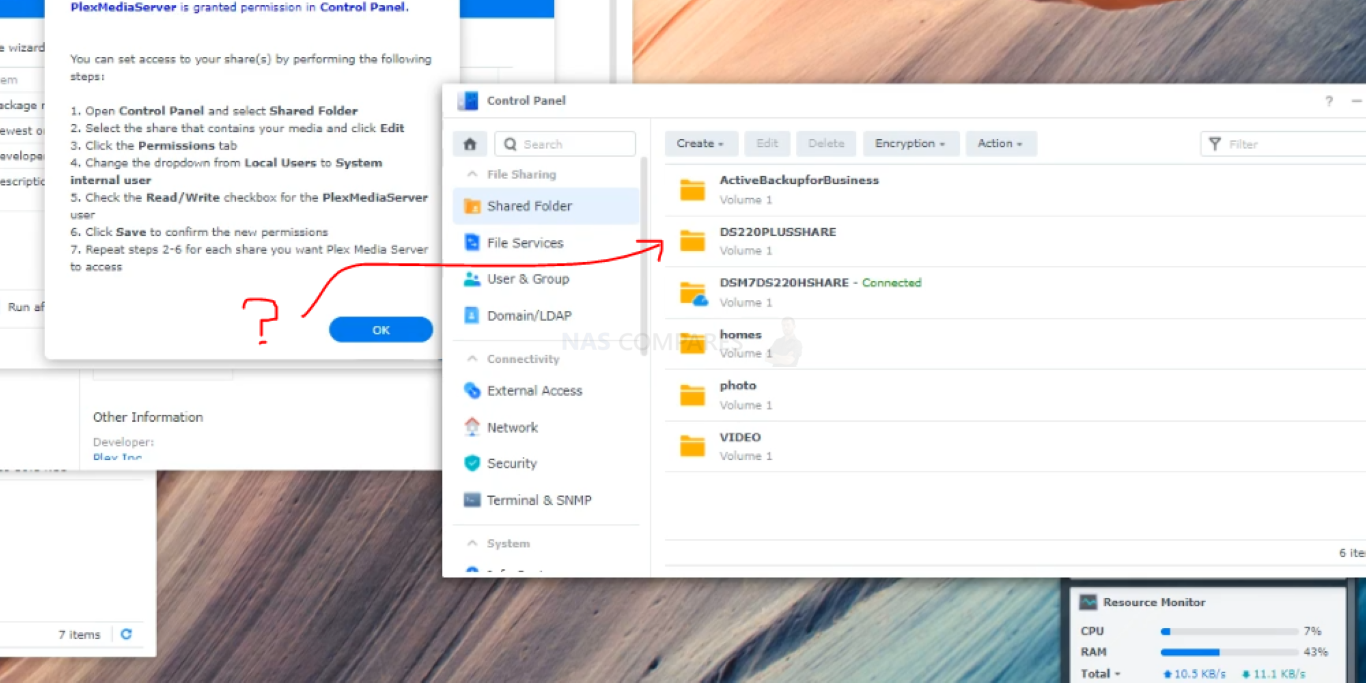
Task: Select the ActiveBackupforBusiness row name
Action: (x=799, y=181)
